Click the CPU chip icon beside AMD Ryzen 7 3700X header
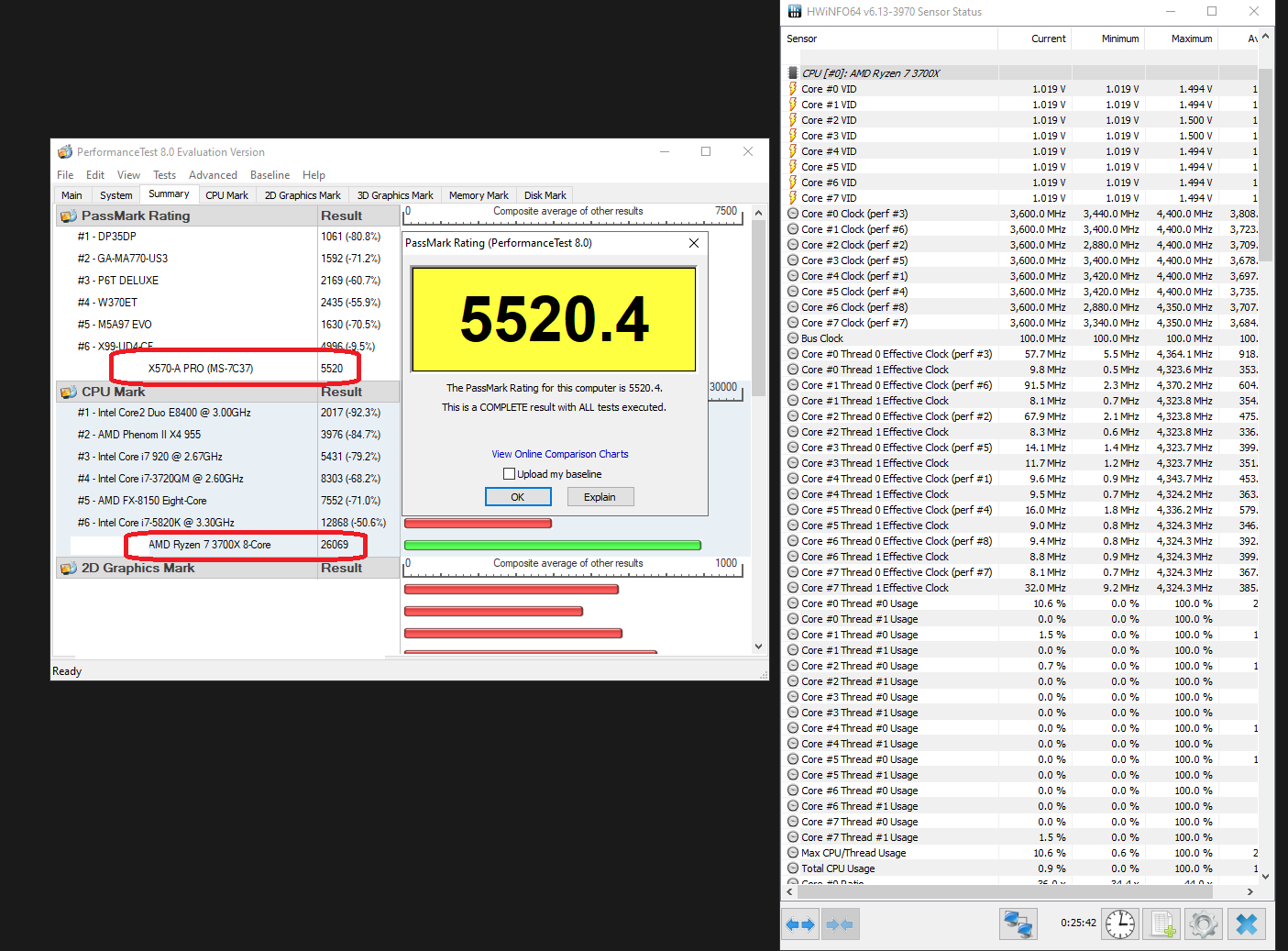The image size is (1288, 951). coord(793,73)
